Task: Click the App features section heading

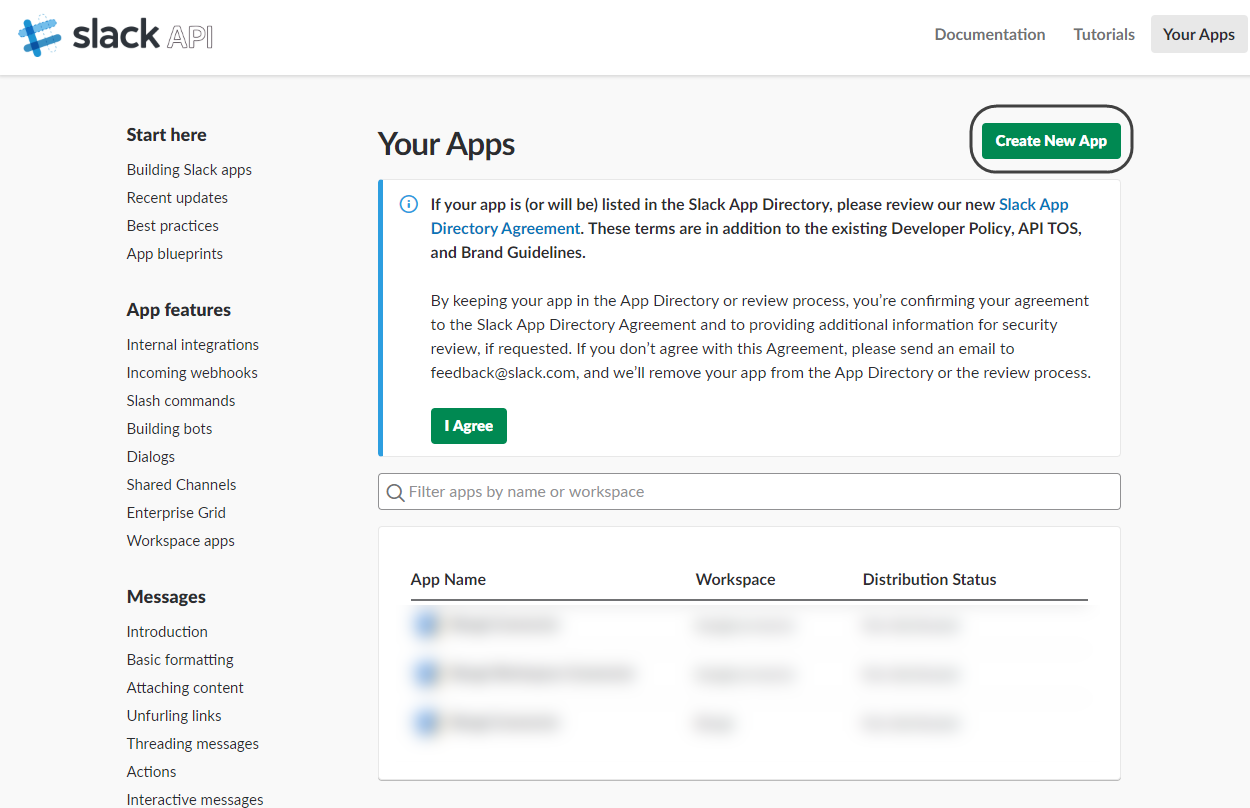Action: [179, 310]
